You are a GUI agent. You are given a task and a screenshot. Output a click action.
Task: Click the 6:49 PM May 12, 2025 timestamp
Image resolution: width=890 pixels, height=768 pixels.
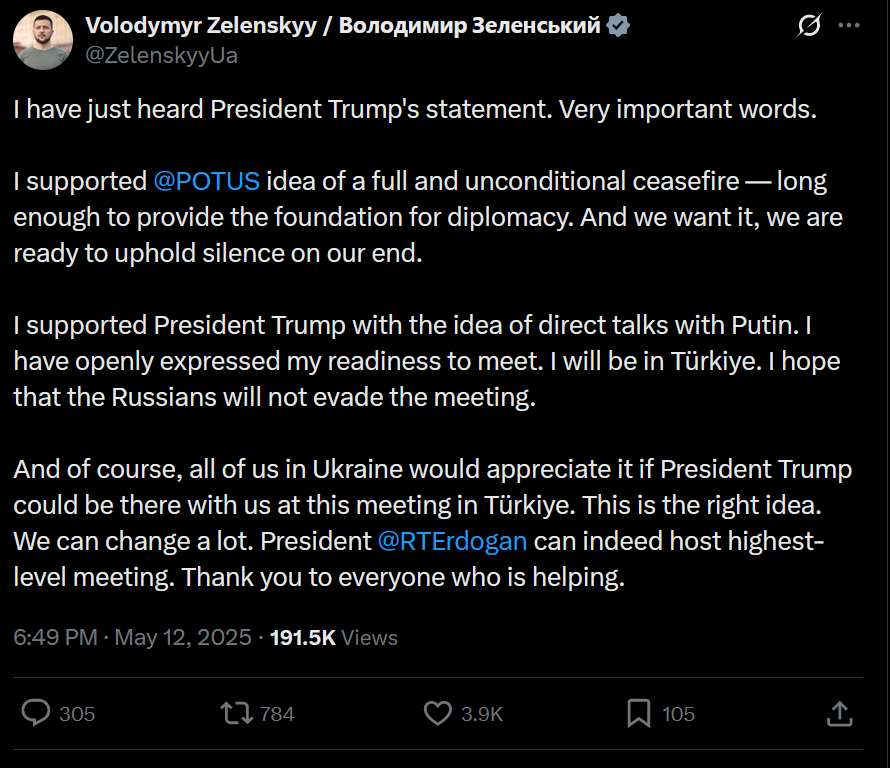pyautogui.click(x=132, y=637)
